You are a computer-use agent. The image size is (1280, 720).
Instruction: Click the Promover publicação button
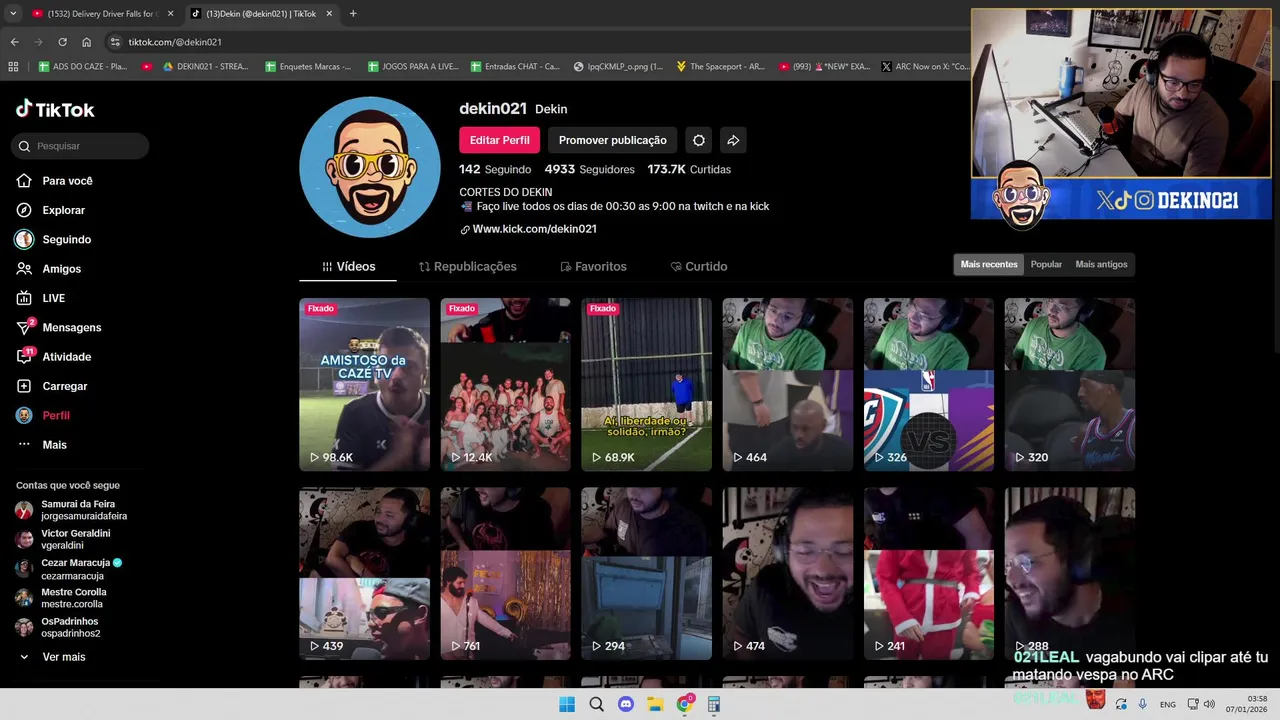point(612,140)
